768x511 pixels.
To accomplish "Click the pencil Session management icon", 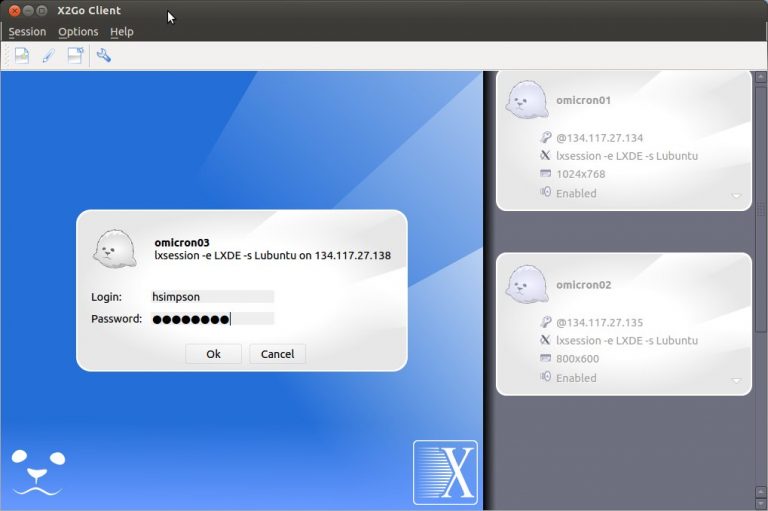I will pos(48,56).
